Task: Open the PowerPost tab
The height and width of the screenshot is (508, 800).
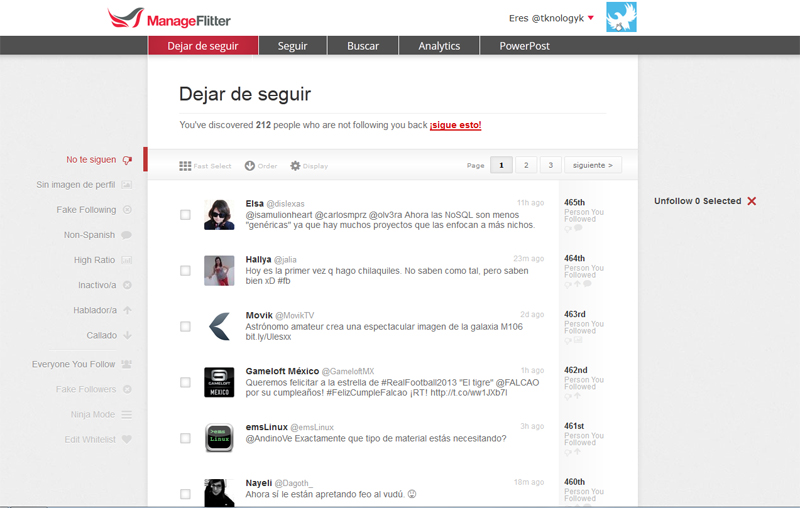Action: click(524, 46)
